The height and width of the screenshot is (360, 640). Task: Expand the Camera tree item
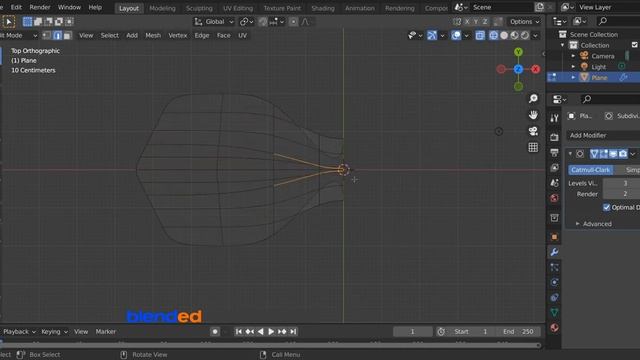tap(573, 56)
